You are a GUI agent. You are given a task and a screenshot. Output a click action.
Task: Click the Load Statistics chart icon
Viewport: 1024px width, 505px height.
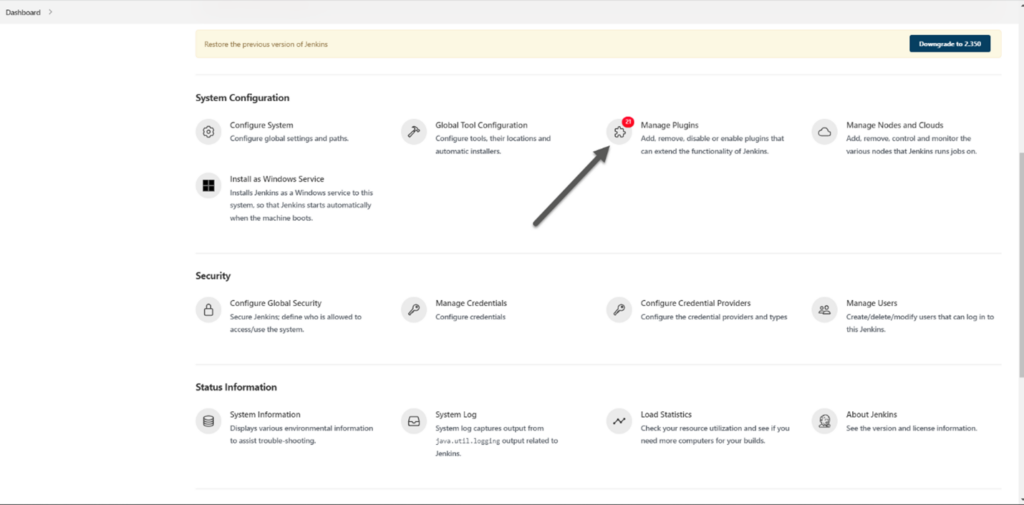[x=619, y=421]
